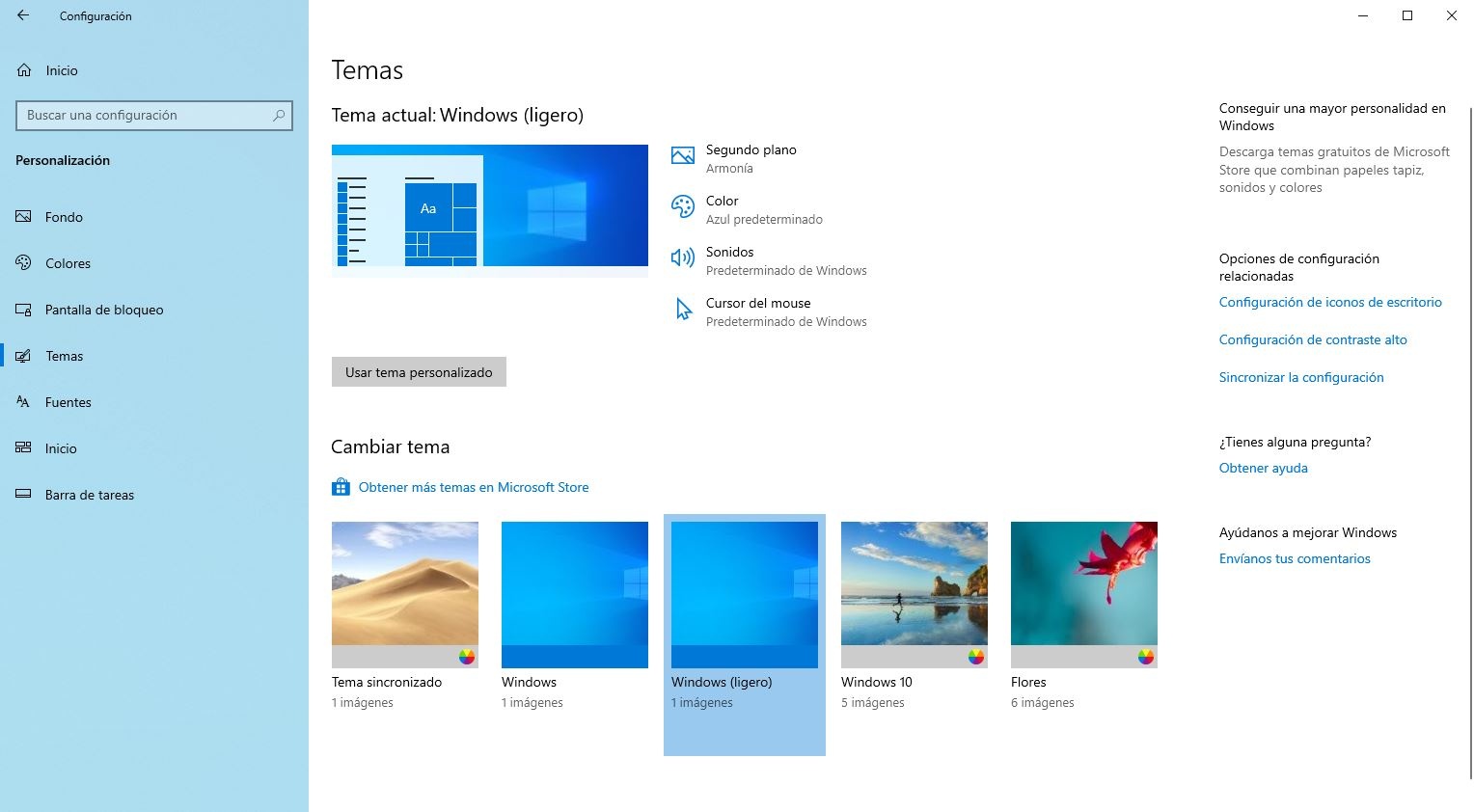Click Envíanos tus comentarios link
Image resolution: width=1474 pixels, height=812 pixels.
click(1295, 558)
